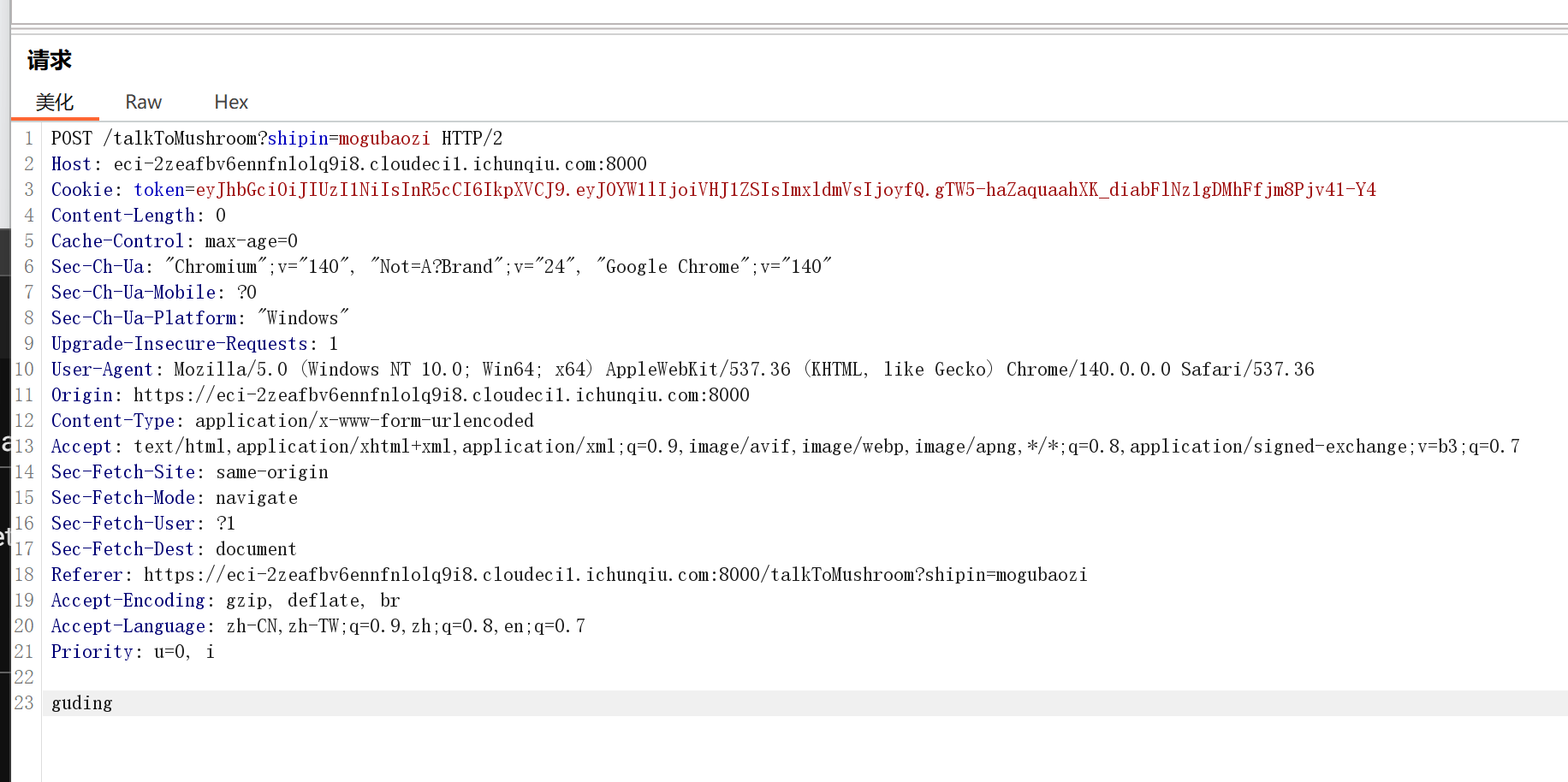Click the POST method on line 1
This screenshot has height=782, width=1568.
(71, 139)
